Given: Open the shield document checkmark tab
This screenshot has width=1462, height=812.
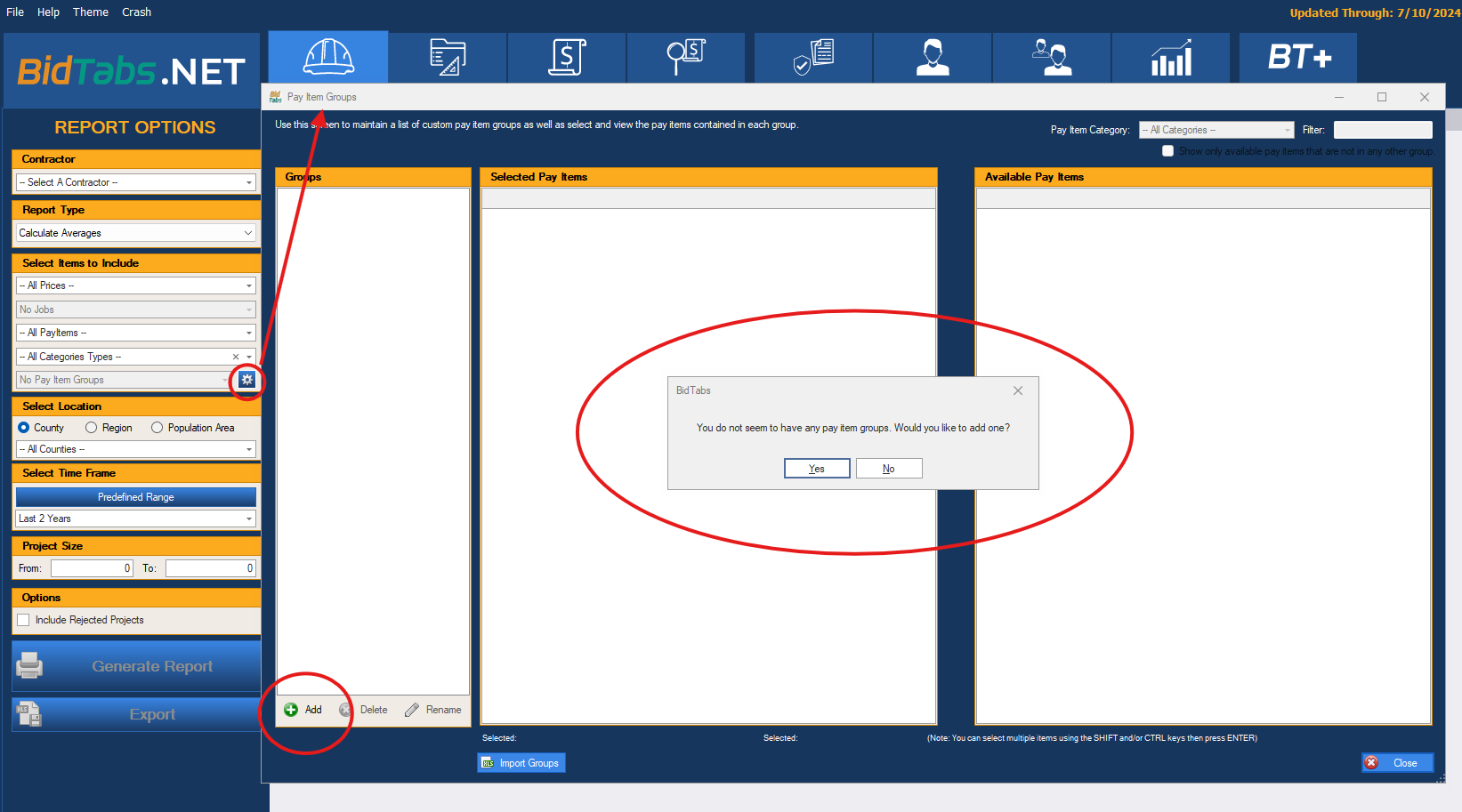Looking at the screenshot, I should [x=813, y=57].
